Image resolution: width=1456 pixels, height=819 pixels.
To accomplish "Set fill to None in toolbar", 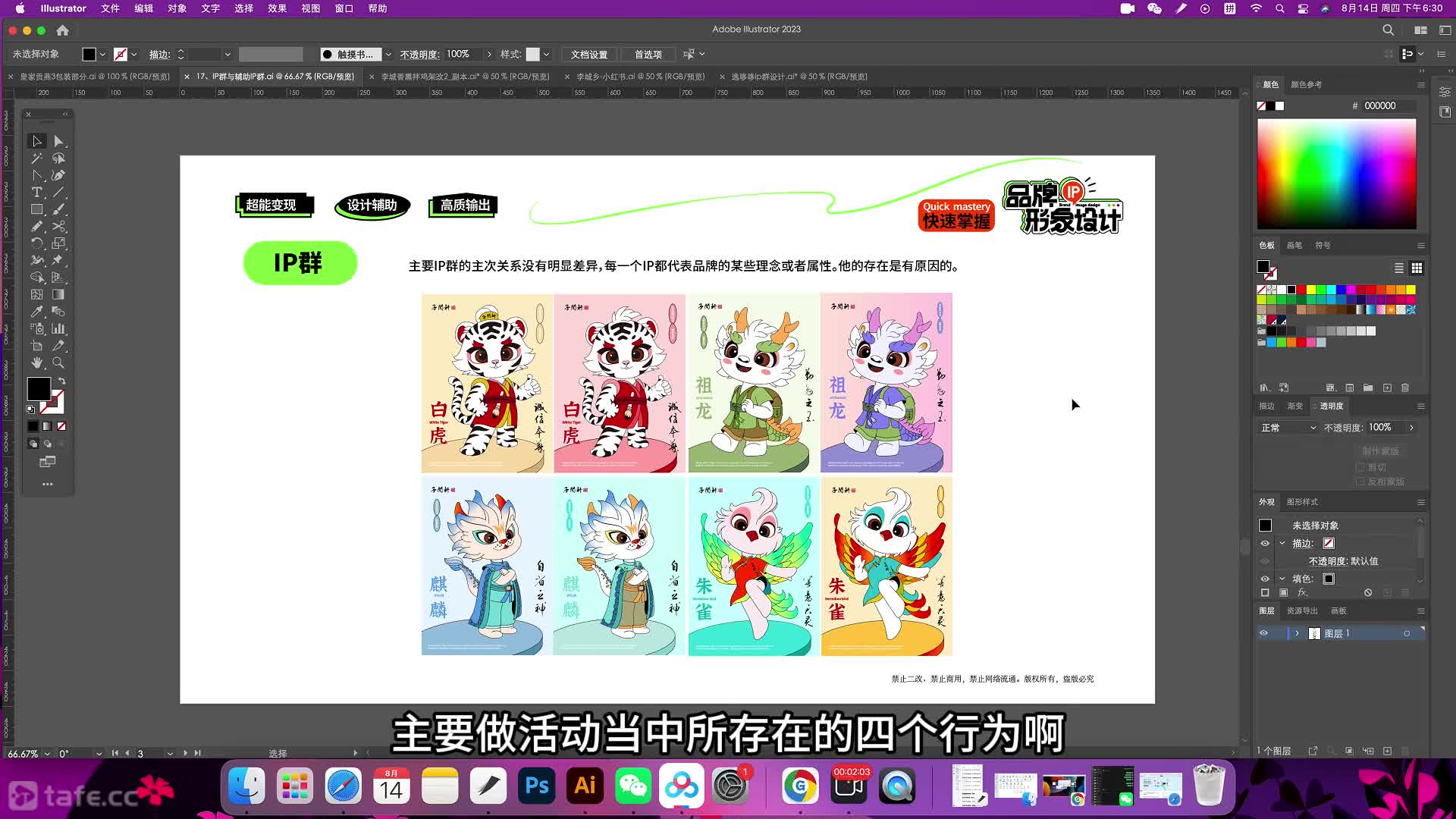I will point(61,426).
